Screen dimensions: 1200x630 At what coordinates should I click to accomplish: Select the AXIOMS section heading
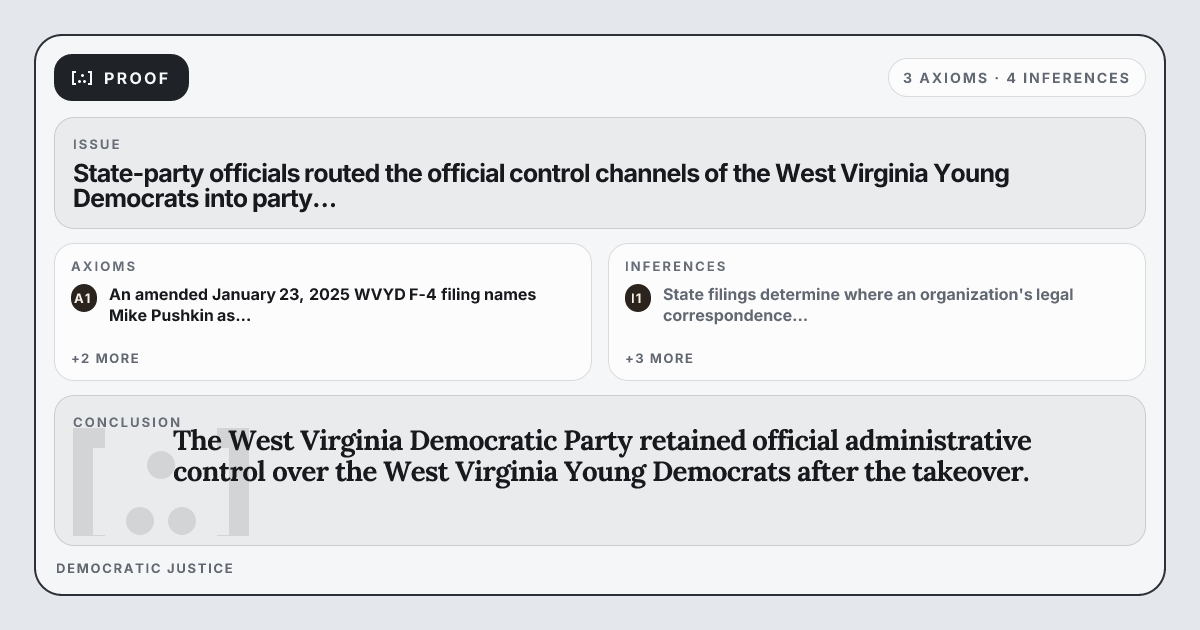[104, 266]
